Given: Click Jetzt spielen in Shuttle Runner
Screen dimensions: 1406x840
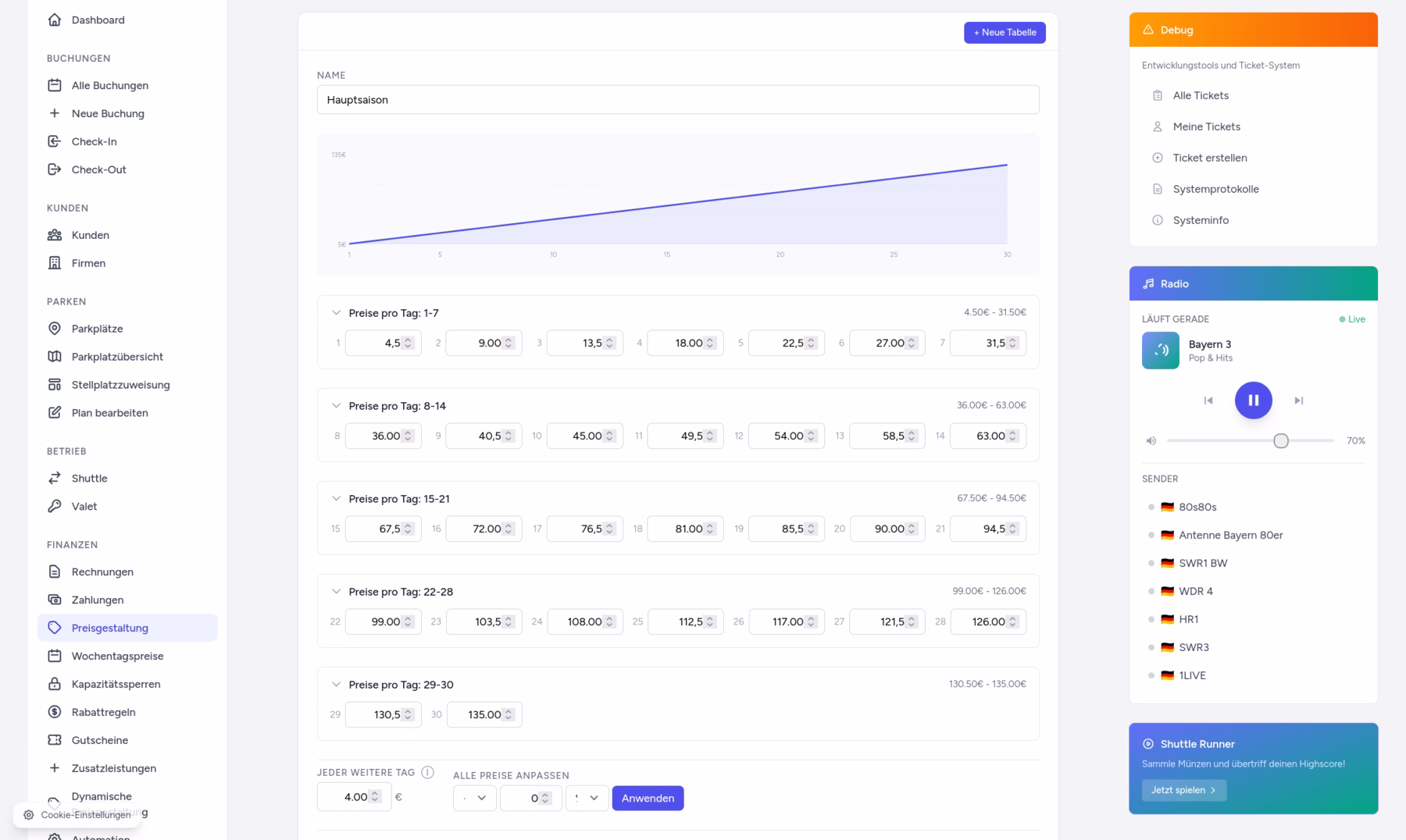Looking at the screenshot, I should [1184, 791].
